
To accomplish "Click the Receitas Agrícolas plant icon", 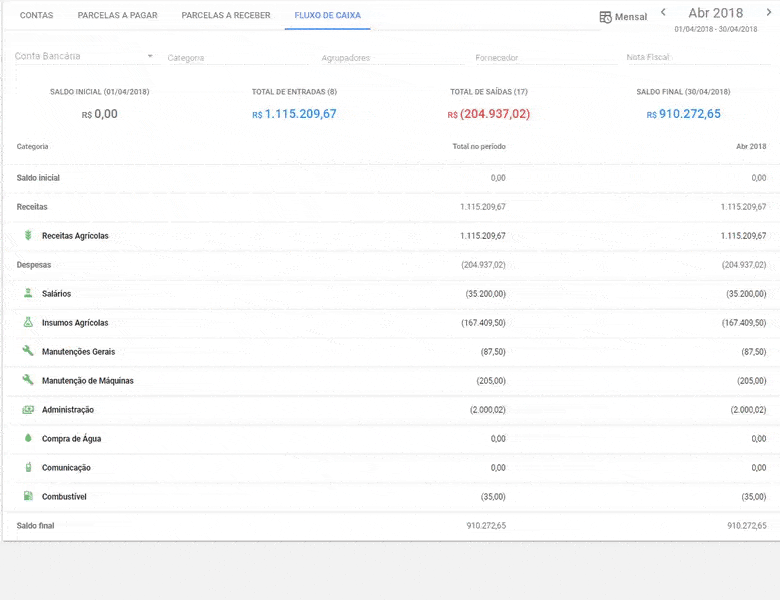I will 28,236.
